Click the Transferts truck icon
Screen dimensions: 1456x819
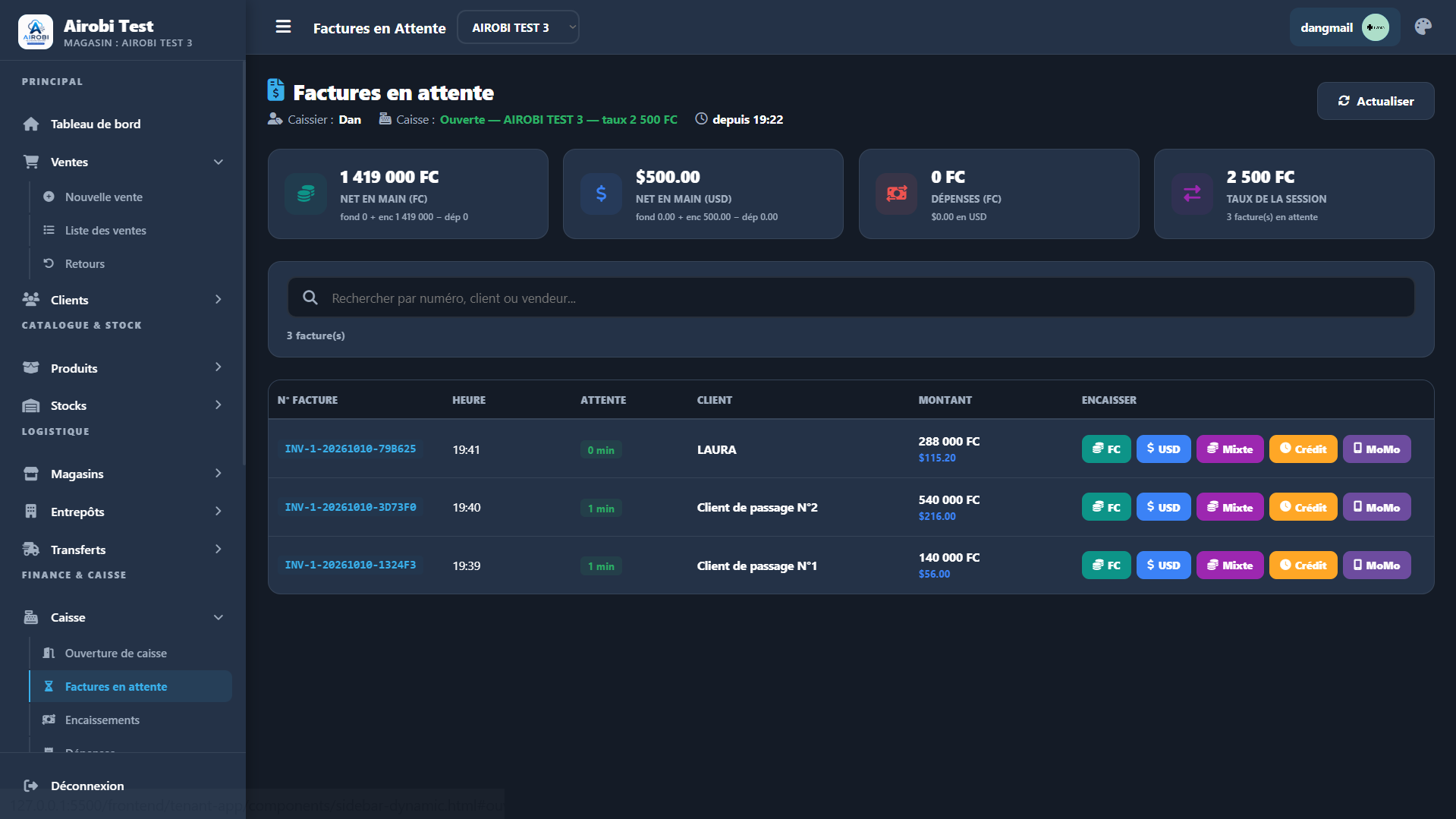tap(31, 550)
